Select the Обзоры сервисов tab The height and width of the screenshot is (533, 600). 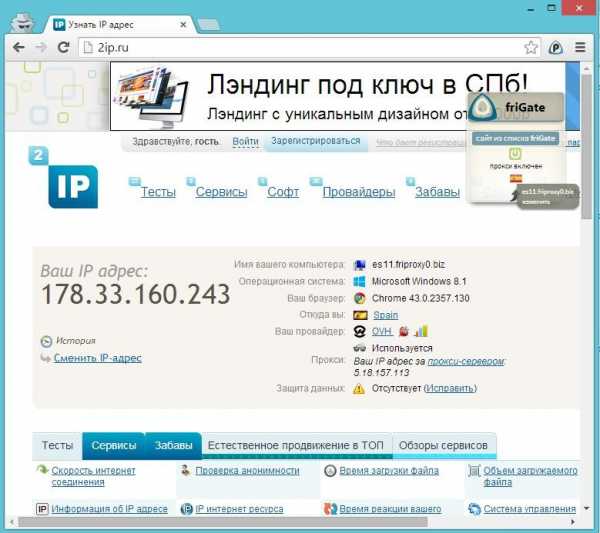(x=443, y=445)
